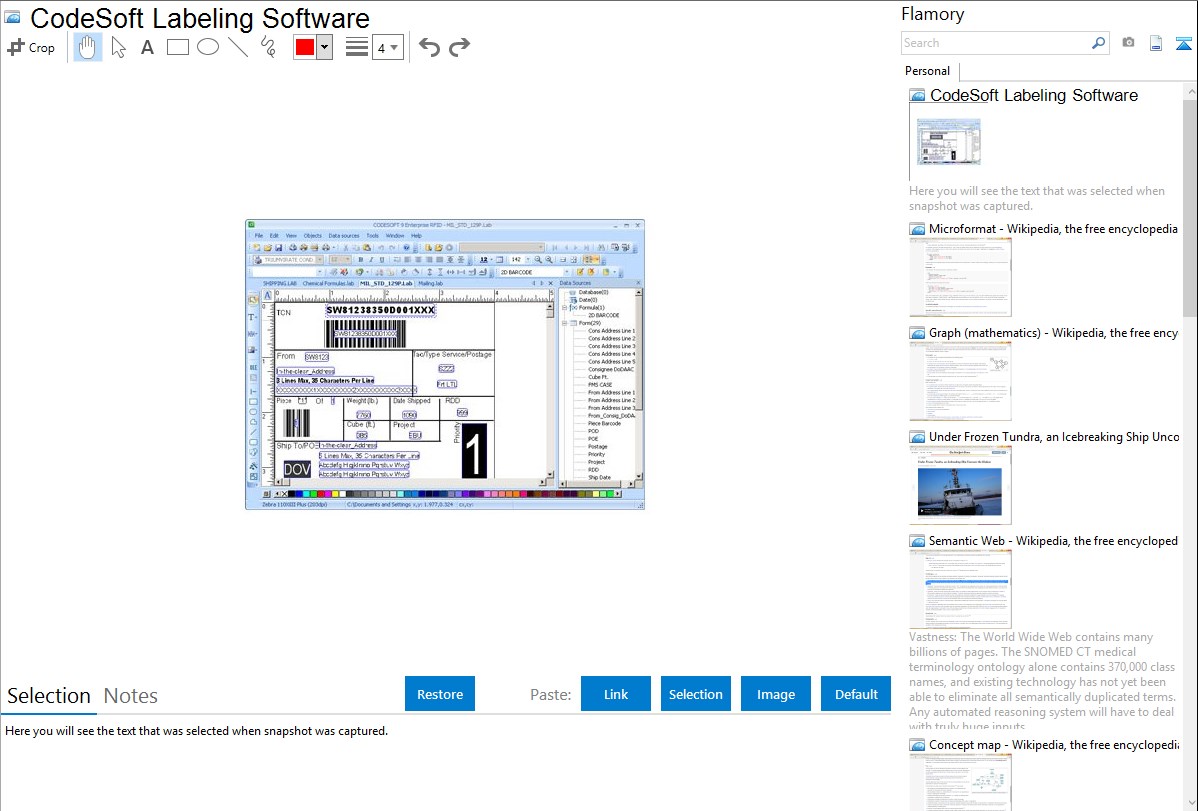
Task: Click the camera capture snapshot icon
Action: coord(1128,43)
